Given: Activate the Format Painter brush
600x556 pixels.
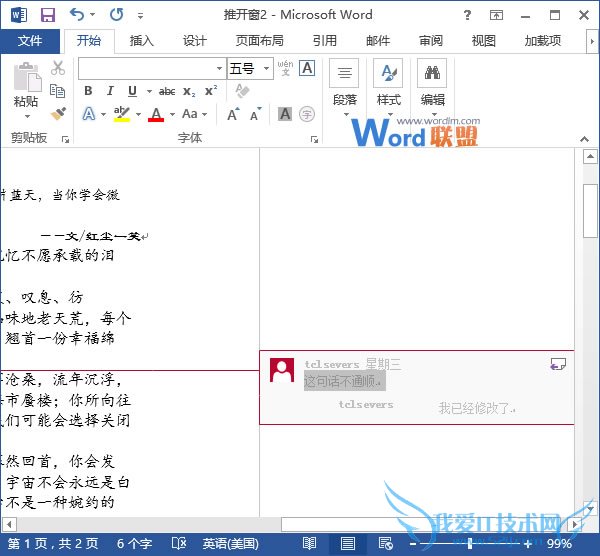Looking at the screenshot, I should coord(58,114).
